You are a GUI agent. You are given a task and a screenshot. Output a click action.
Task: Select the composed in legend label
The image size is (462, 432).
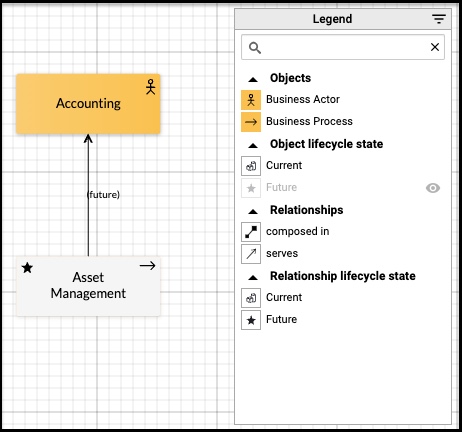tap(297, 231)
